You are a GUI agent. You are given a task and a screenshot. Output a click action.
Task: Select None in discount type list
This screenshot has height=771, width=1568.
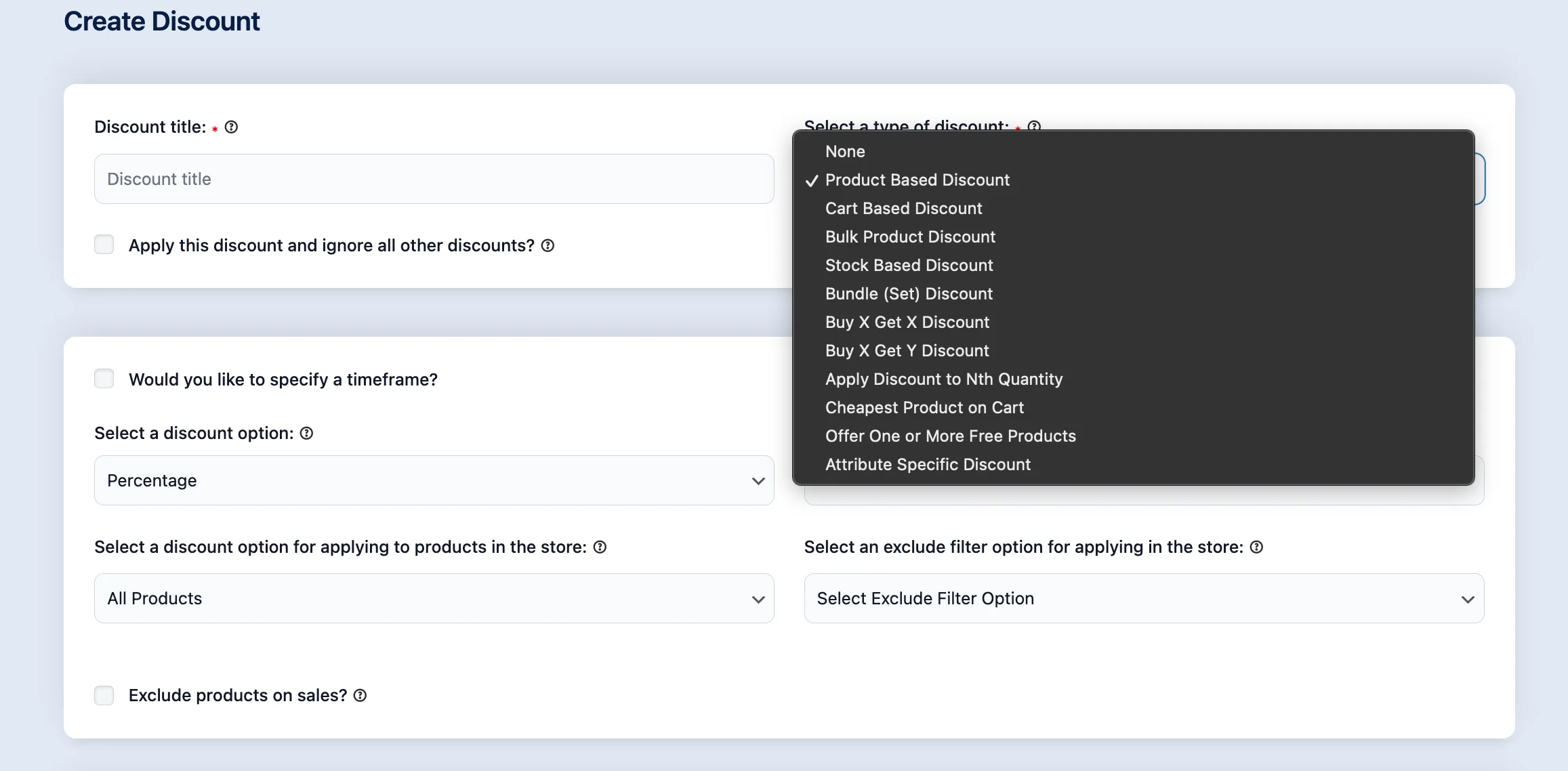(845, 152)
